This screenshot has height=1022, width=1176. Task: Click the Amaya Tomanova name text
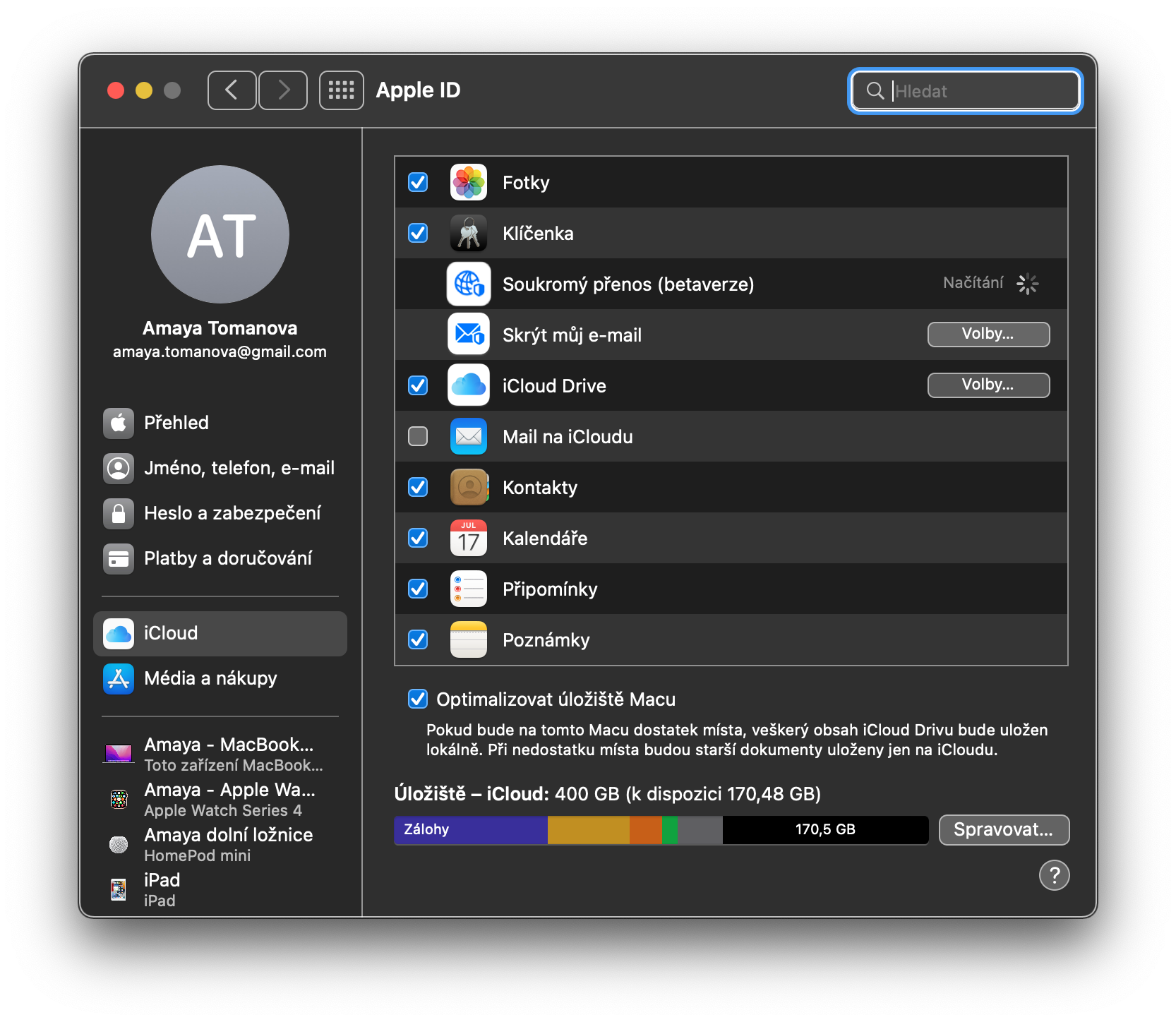pyautogui.click(x=220, y=328)
